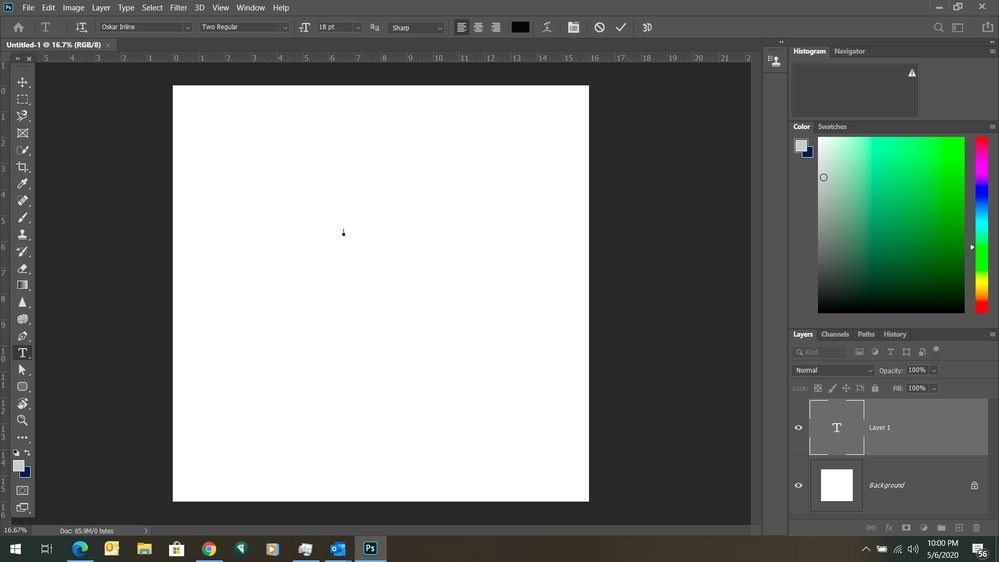Select the Rotate View tool
This screenshot has height=562, width=999.
tap(22, 403)
